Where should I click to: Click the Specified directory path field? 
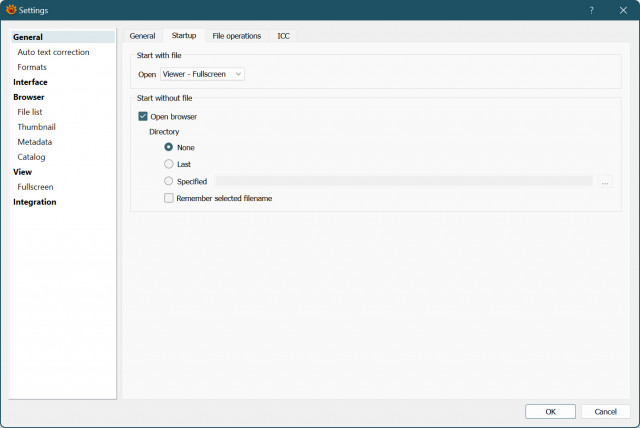404,181
